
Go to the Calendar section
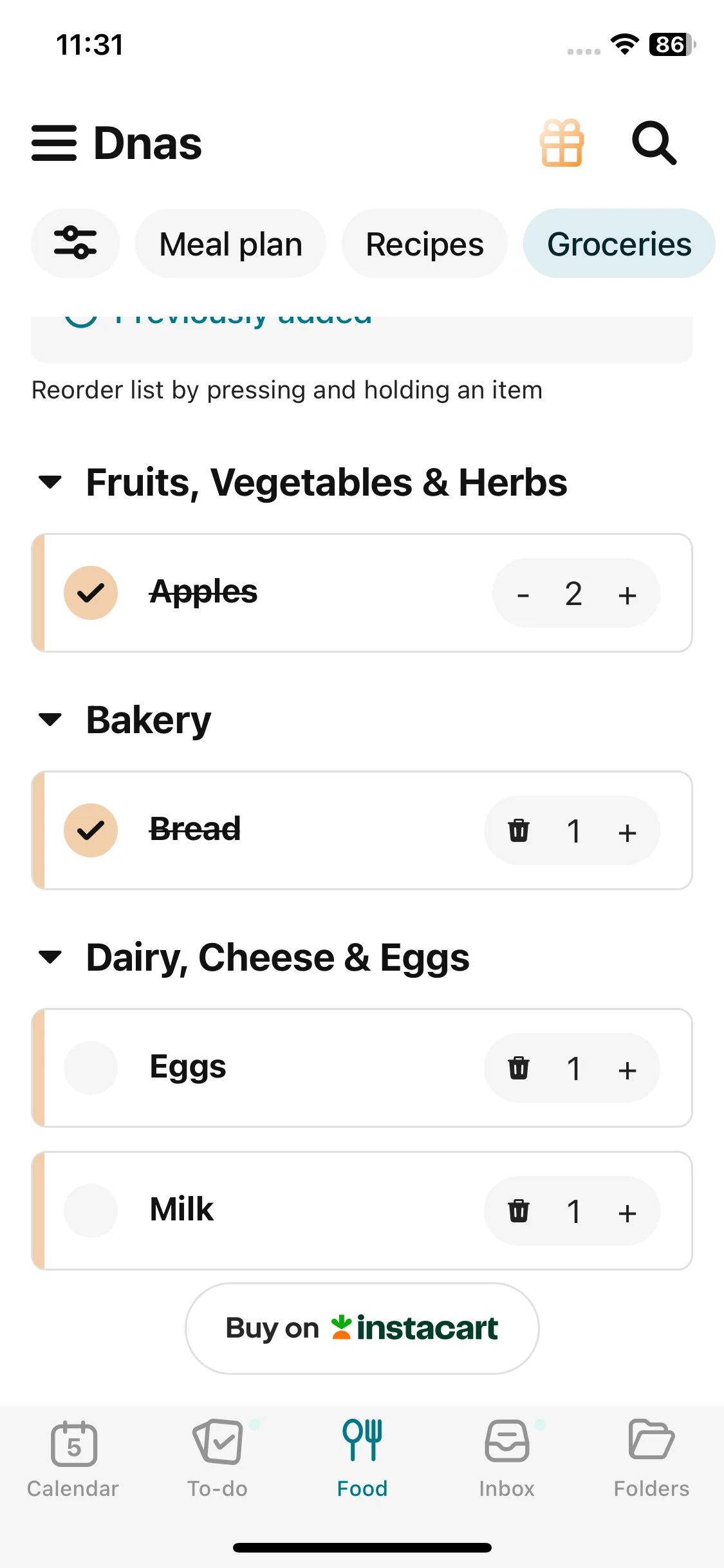tap(73, 1459)
